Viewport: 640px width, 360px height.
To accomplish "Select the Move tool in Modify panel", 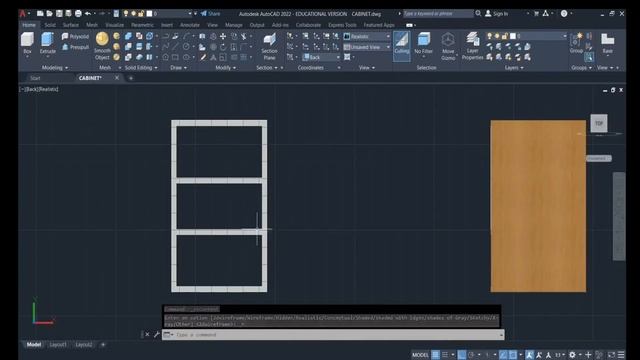I will [223, 36].
